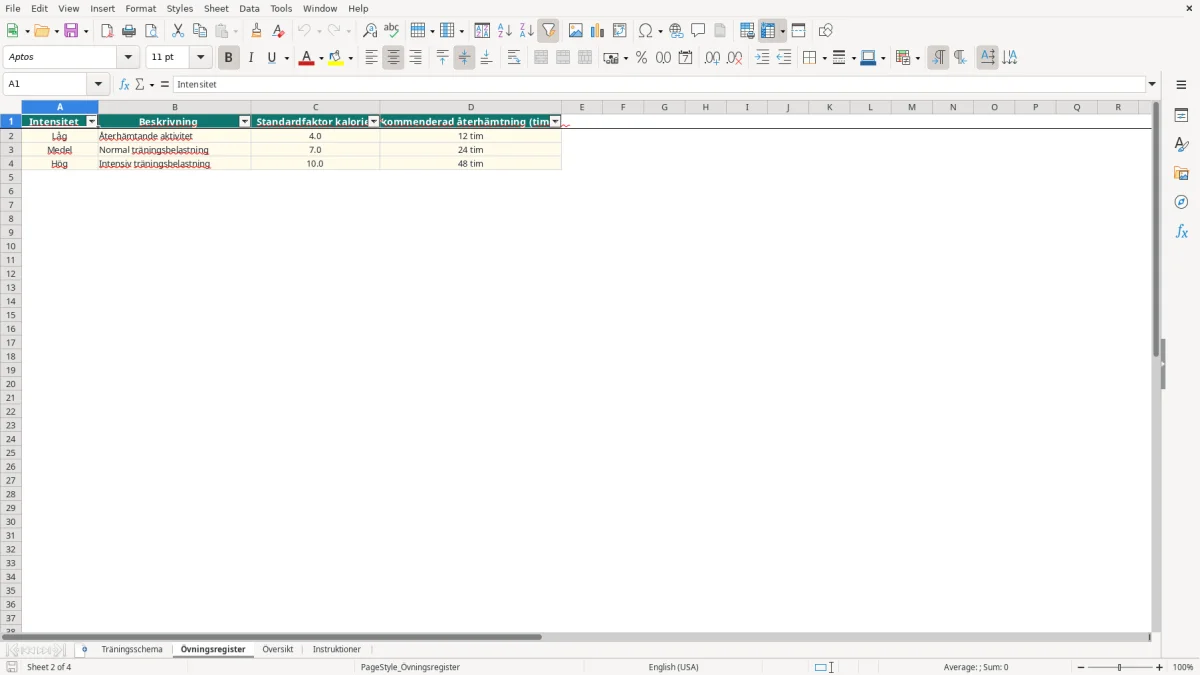Screen dimensions: 1200x675
Task: Expand the Name Box dropdown
Action: 98,85
